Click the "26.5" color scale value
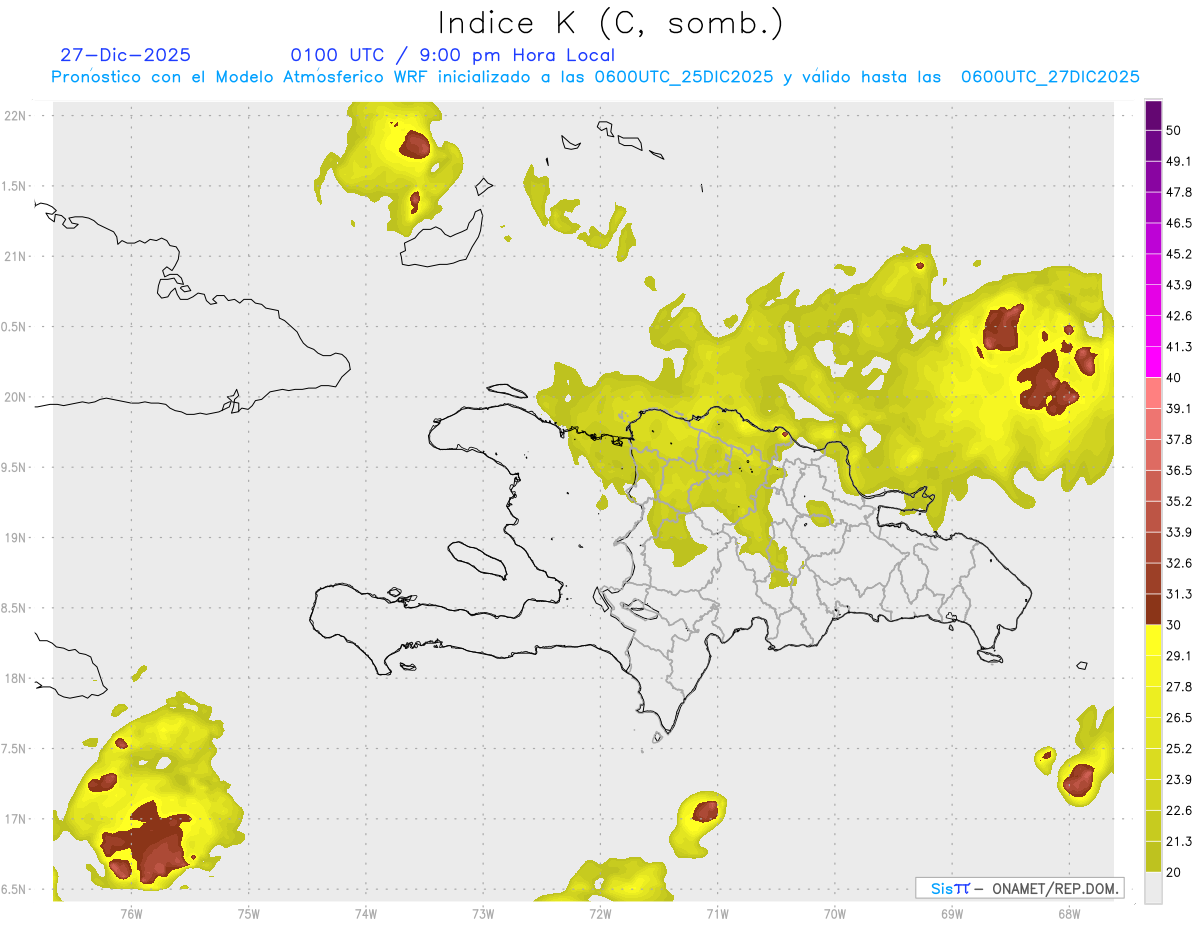This screenshot has height=927, width=1200. (1179, 718)
